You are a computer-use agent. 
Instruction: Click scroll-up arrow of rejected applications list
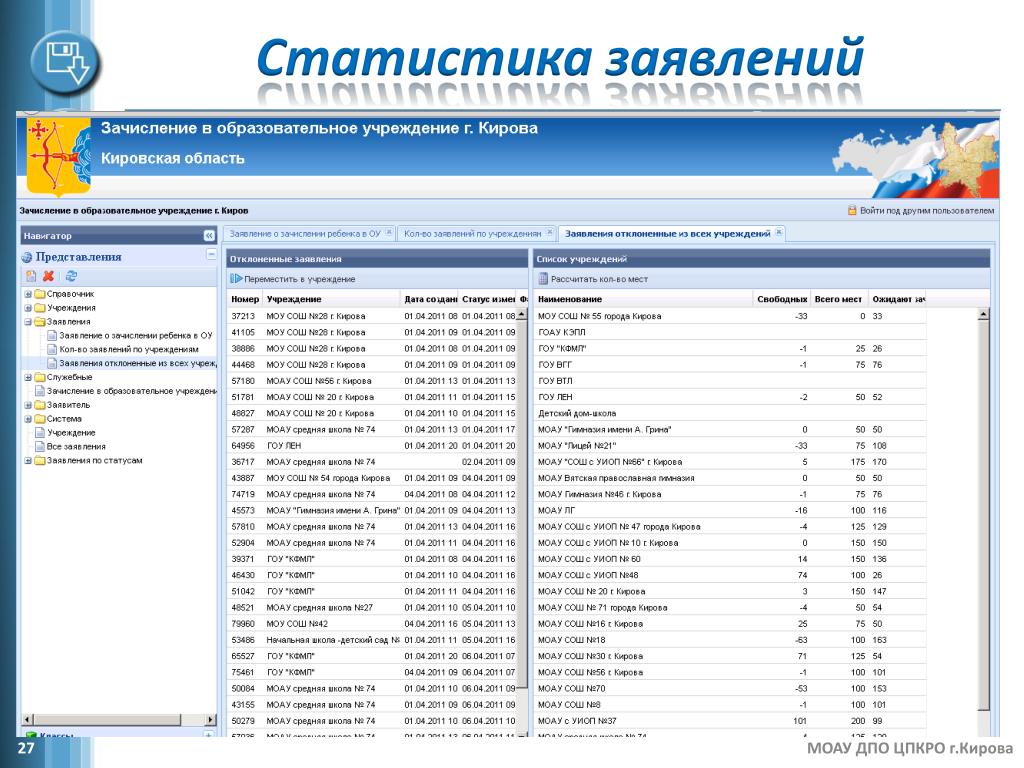coord(522,315)
